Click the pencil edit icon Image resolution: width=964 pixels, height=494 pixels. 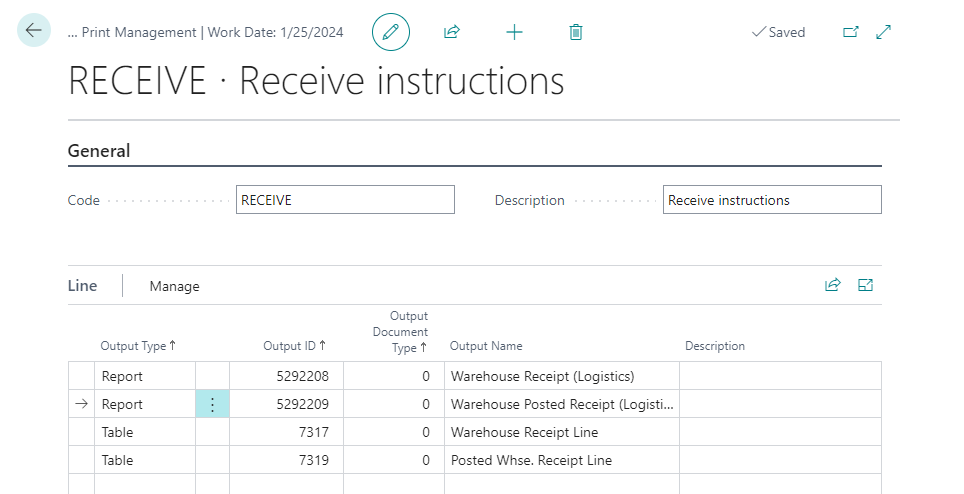391,32
